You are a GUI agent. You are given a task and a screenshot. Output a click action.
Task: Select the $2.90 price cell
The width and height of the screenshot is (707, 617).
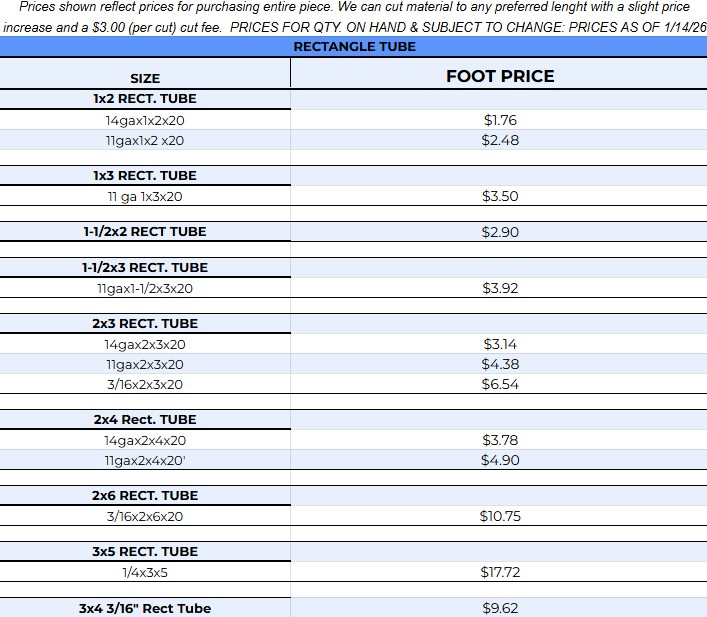pyautogui.click(x=499, y=232)
